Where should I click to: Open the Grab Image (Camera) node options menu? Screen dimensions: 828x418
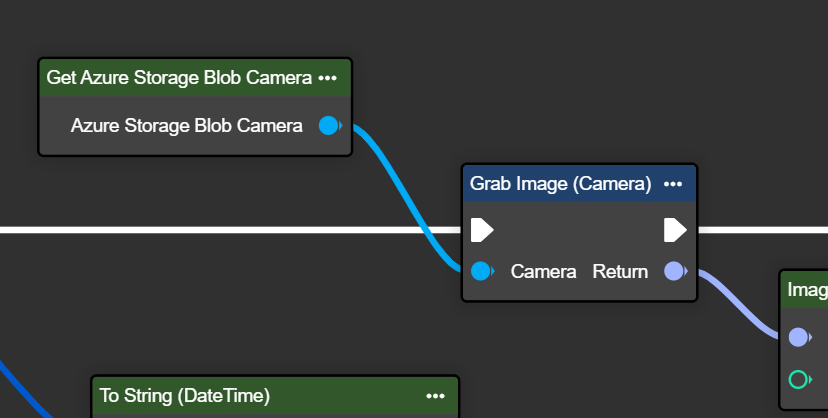tap(673, 184)
